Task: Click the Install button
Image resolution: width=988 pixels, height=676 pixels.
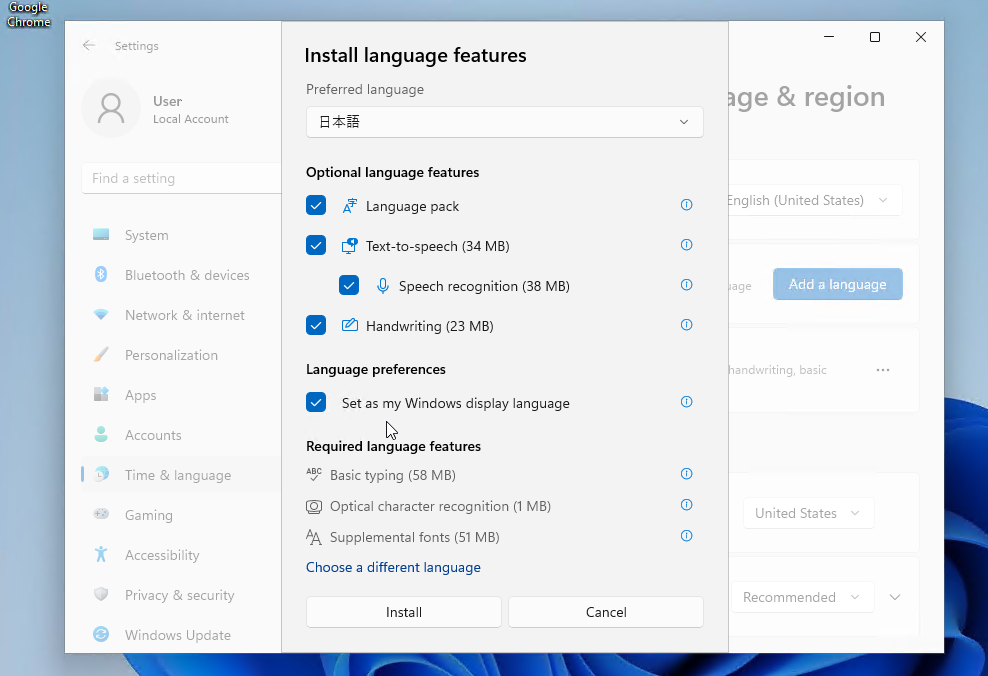Action: coord(404,612)
